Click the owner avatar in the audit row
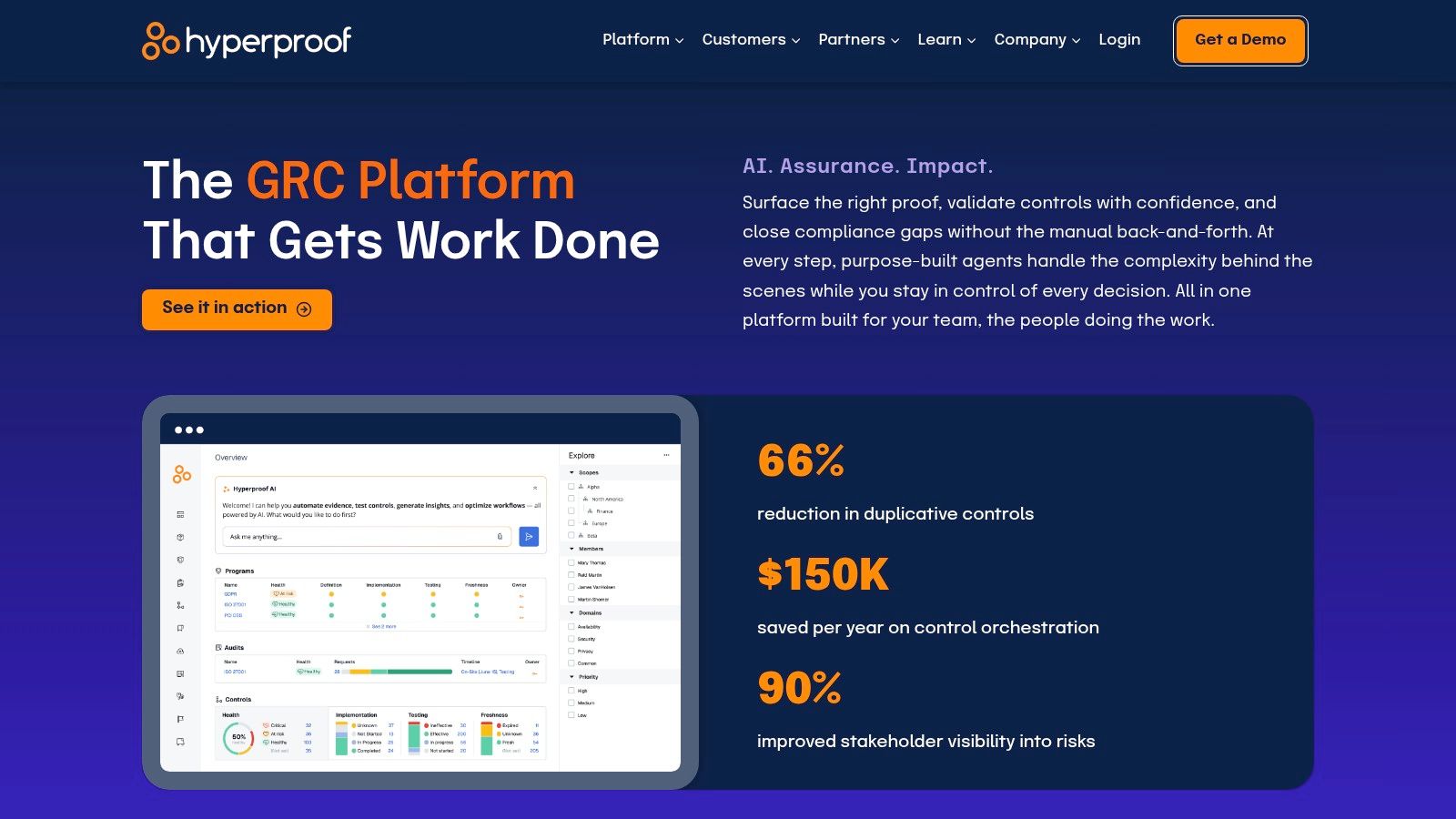This screenshot has width=1456, height=819. 534,673
